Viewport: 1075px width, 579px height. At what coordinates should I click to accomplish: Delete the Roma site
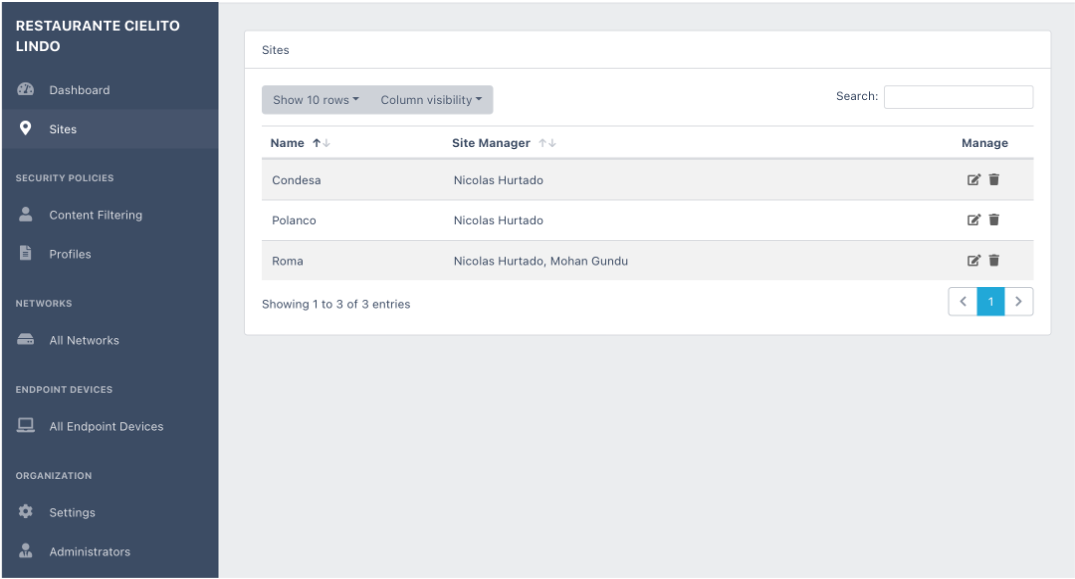point(994,260)
